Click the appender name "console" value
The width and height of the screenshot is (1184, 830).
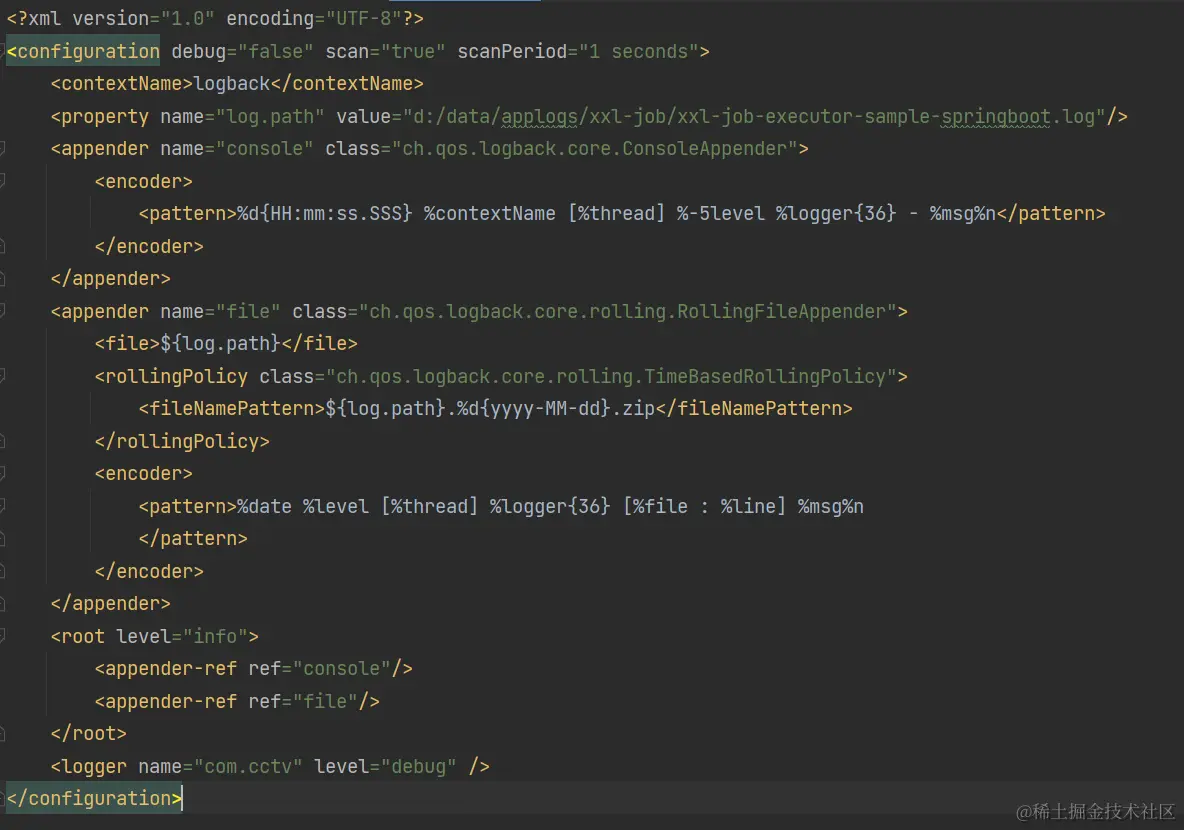tap(264, 149)
